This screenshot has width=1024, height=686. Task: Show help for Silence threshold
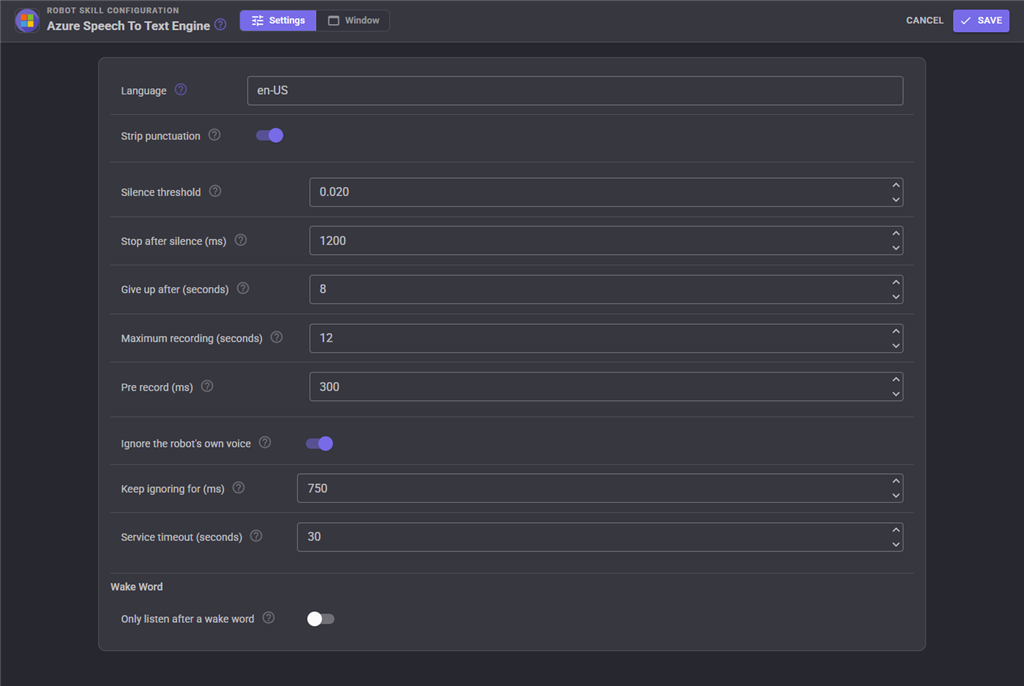pyautogui.click(x=215, y=191)
